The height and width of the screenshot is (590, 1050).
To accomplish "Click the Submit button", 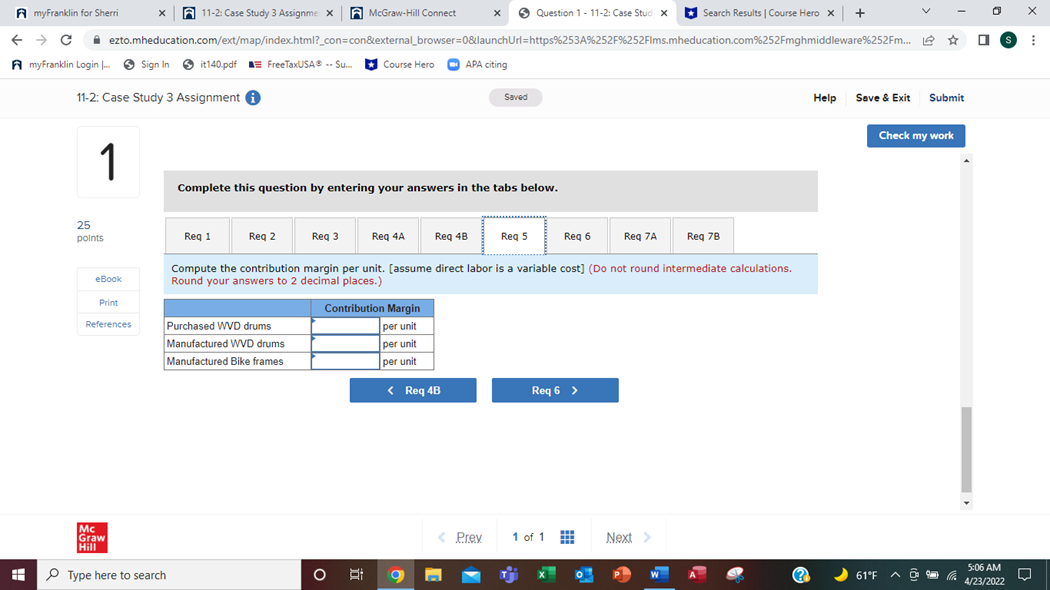I will point(946,97).
